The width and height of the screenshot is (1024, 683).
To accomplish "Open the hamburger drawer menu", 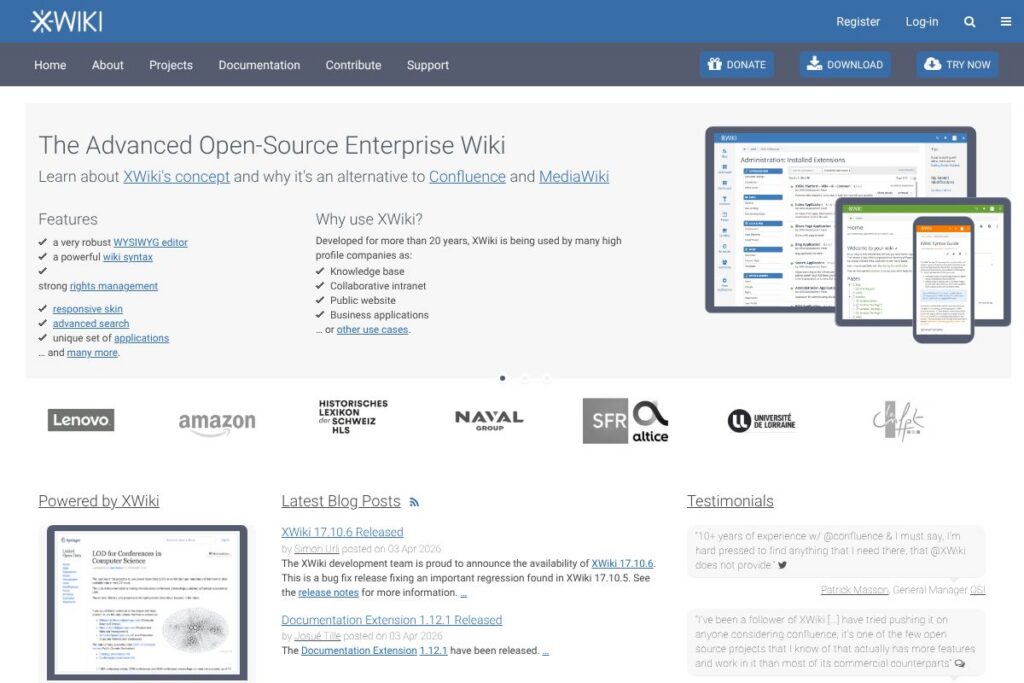I will (1005, 21).
